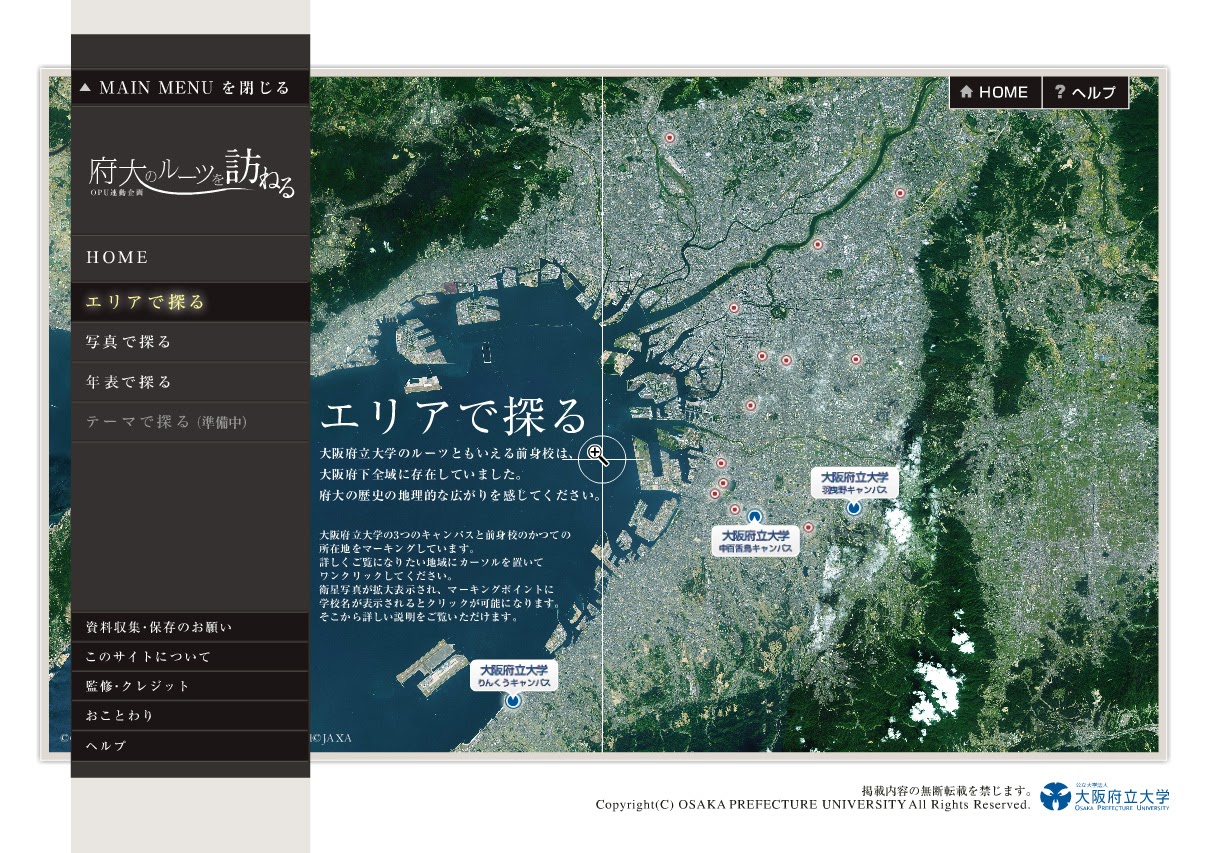The width and height of the screenshot is (1213, 853).
Task: Click the highlighted エリアで探る menu entry
Action: (189, 301)
